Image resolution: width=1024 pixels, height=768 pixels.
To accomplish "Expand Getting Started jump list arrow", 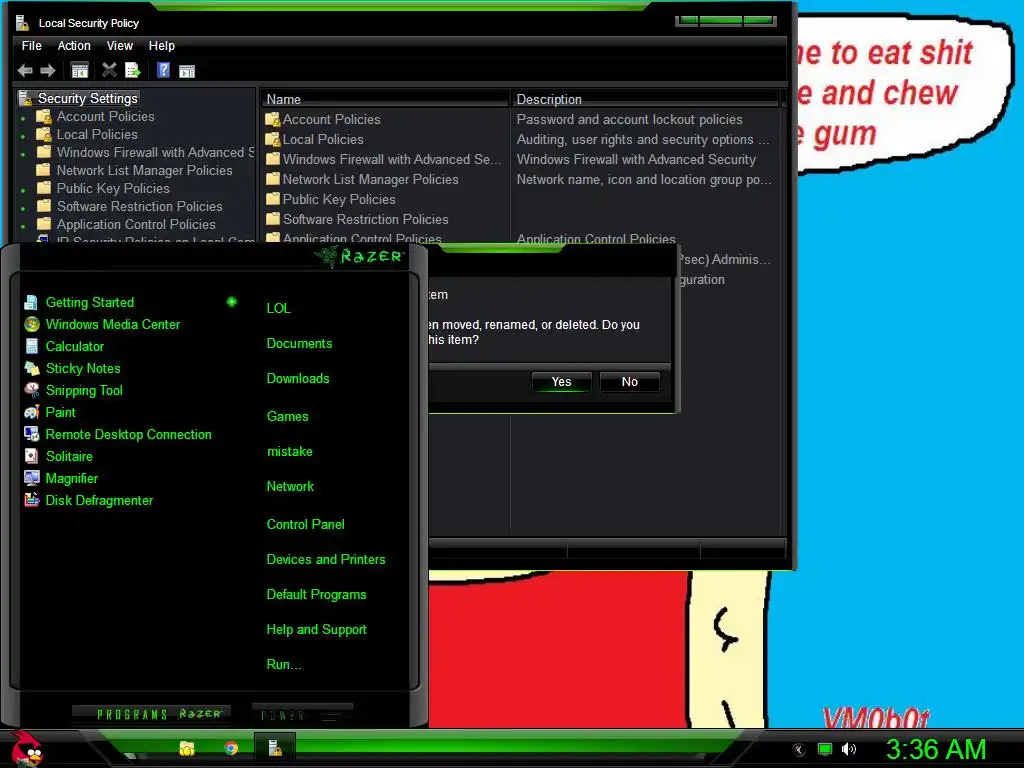I will coord(231,302).
